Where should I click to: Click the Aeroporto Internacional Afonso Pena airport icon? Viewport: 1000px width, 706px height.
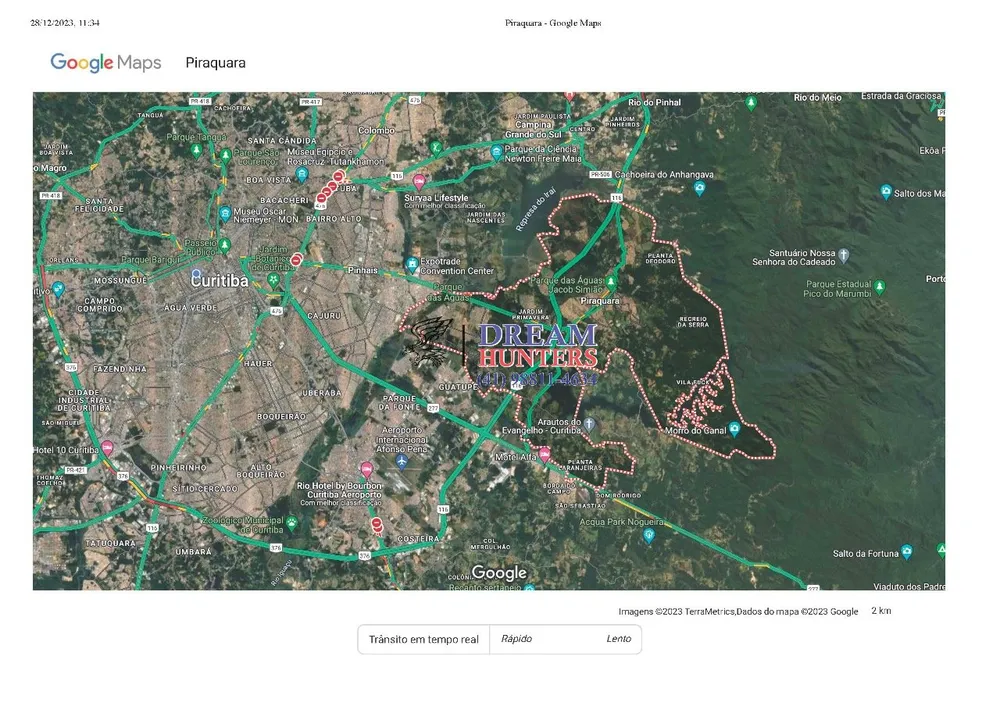coord(401,461)
